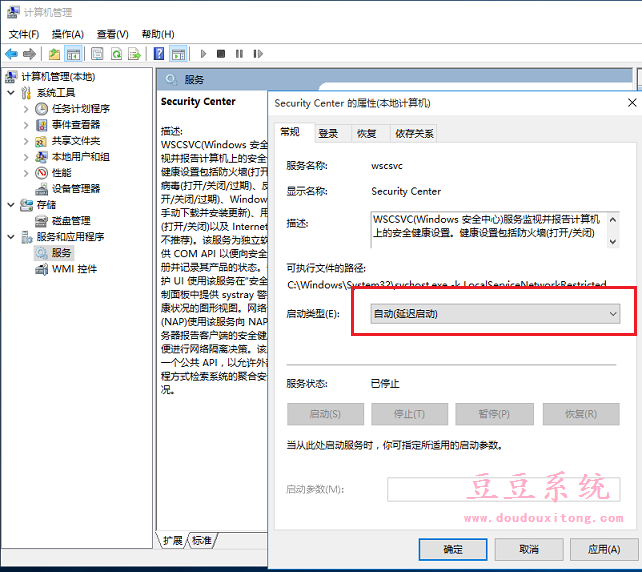Expand the 任务计划程序 node arrow
This screenshot has width=642, height=572.
tap(26, 109)
